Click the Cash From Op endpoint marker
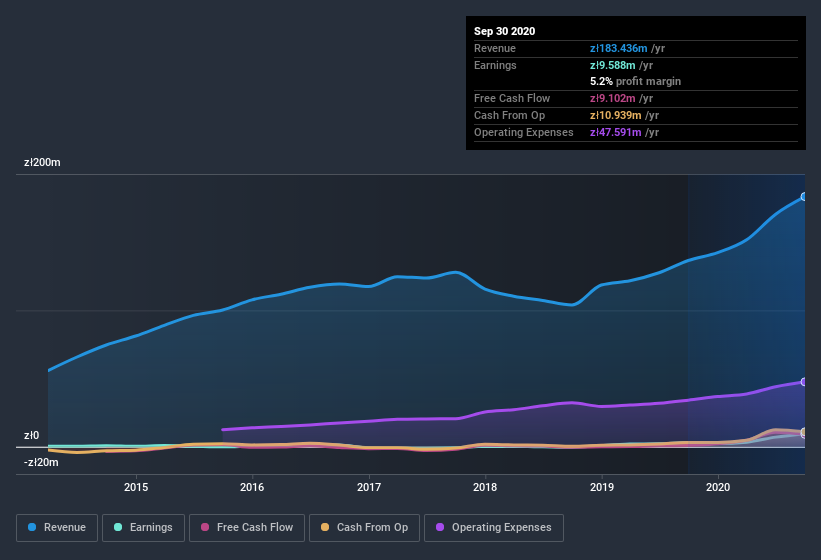 pyautogui.click(x=804, y=432)
